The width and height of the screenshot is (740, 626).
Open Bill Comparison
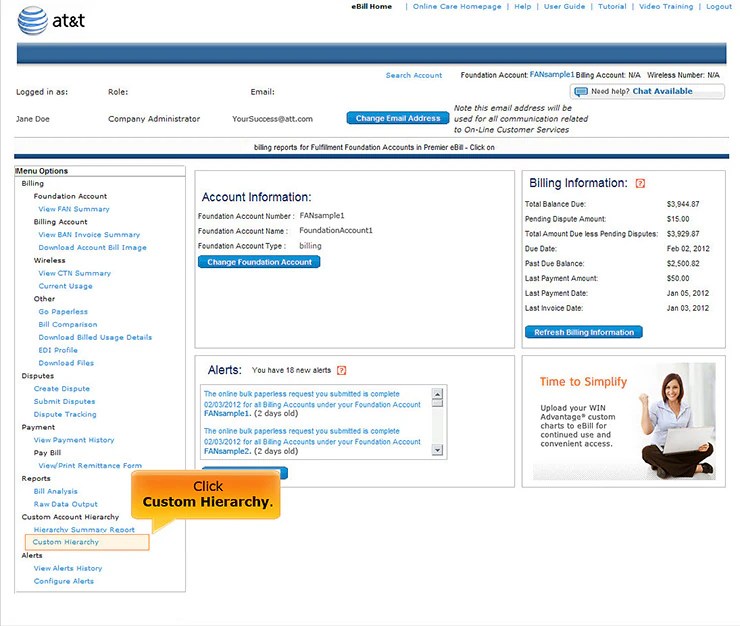[x=68, y=324]
